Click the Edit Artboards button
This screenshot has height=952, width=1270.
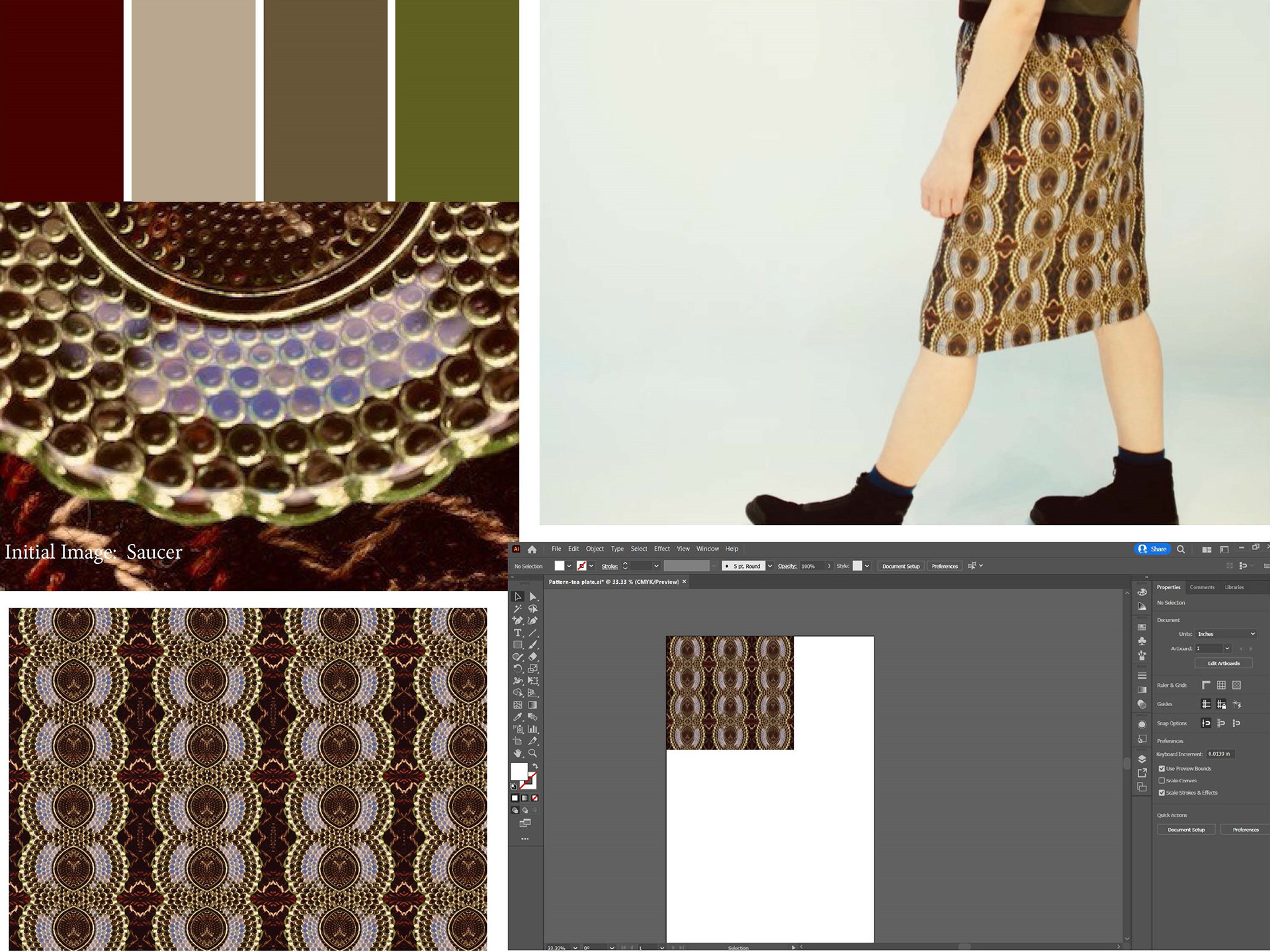(1224, 663)
